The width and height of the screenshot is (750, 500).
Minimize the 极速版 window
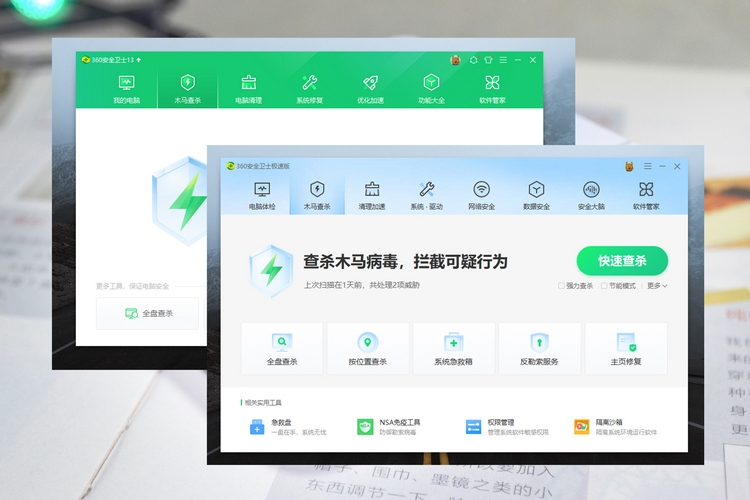[x=662, y=166]
